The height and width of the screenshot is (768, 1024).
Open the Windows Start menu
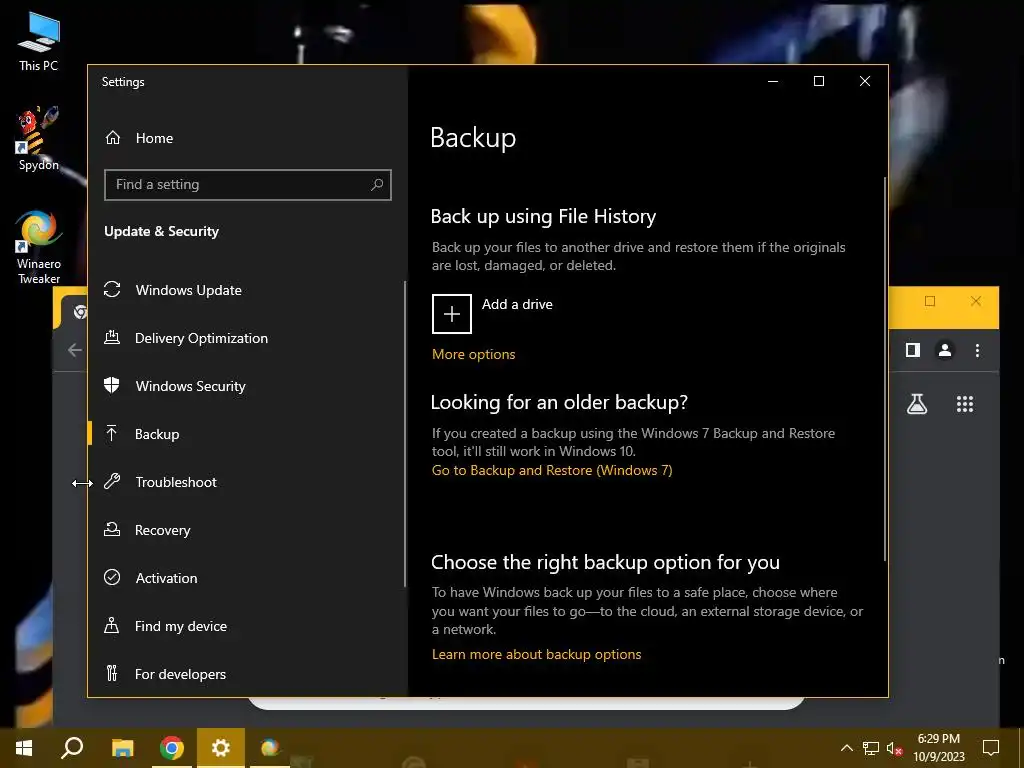[24, 748]
